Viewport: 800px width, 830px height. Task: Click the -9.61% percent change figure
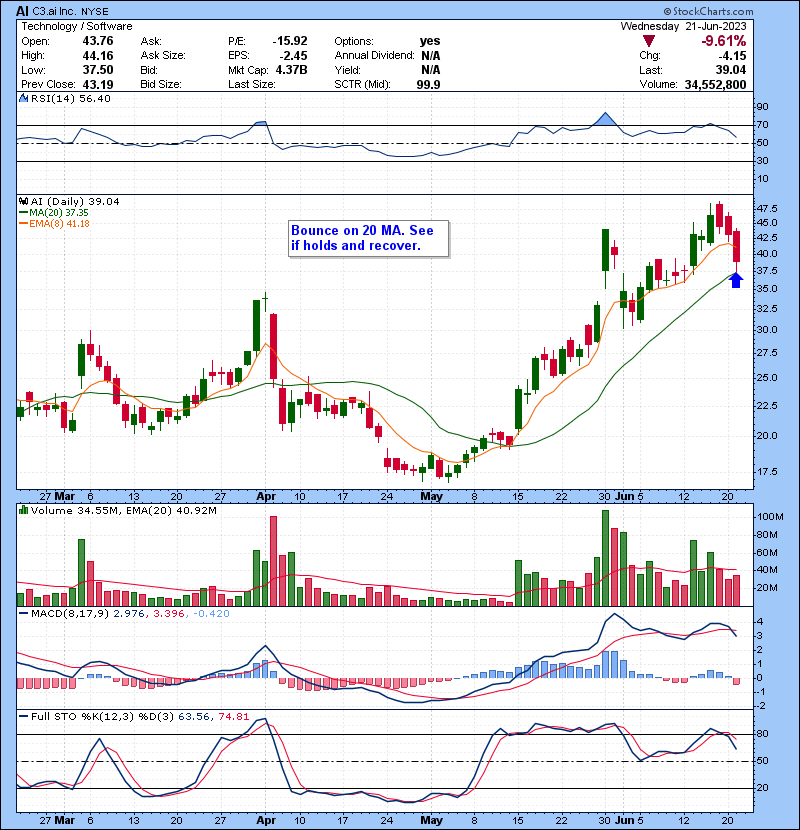[723, 41]
